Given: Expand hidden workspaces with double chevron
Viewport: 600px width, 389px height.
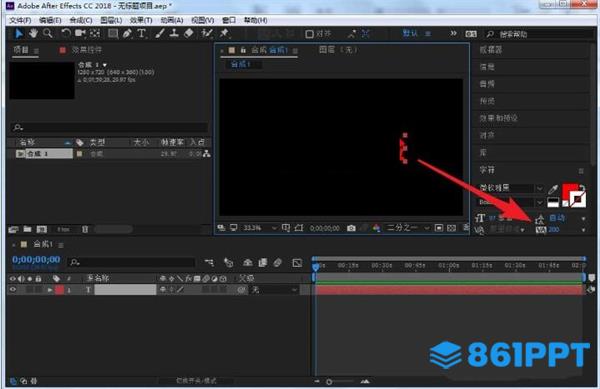Looking at the screenshot, I should [453, 34].
